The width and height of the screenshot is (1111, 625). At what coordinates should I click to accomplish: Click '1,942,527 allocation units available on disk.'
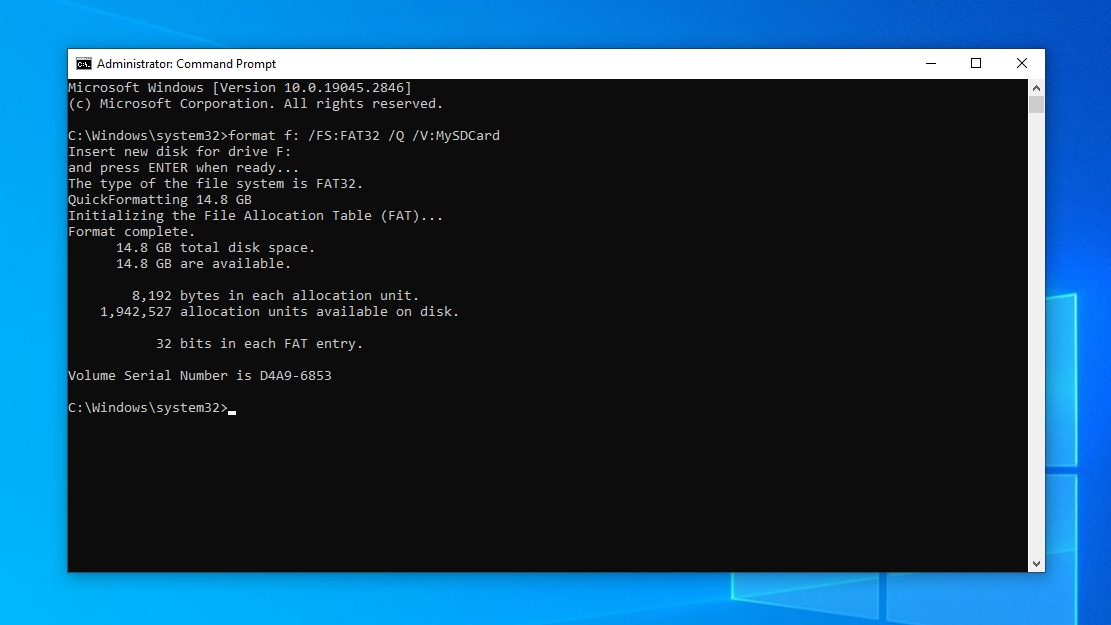click(279, 312)
